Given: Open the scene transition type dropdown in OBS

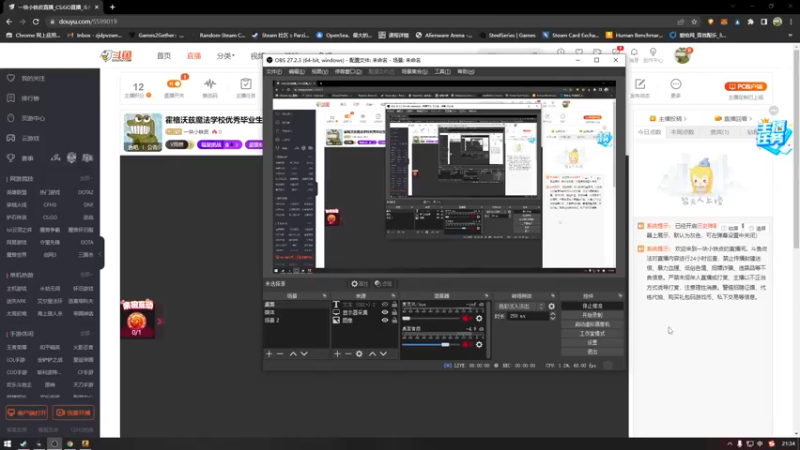Looking at the screenshot, I should [x=520, y=306].
